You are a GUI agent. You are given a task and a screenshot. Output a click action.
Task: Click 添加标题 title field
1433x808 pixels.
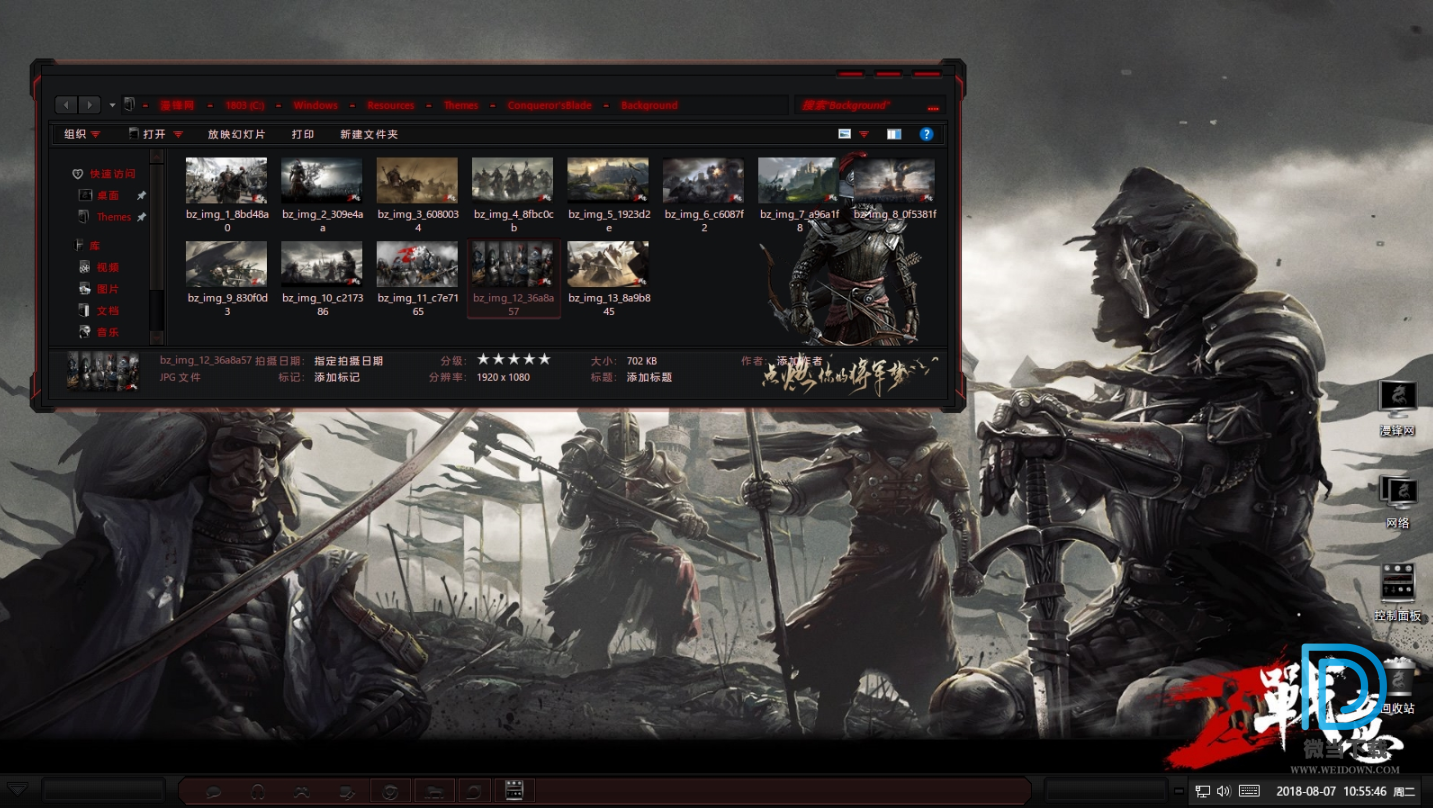[649, 377]
